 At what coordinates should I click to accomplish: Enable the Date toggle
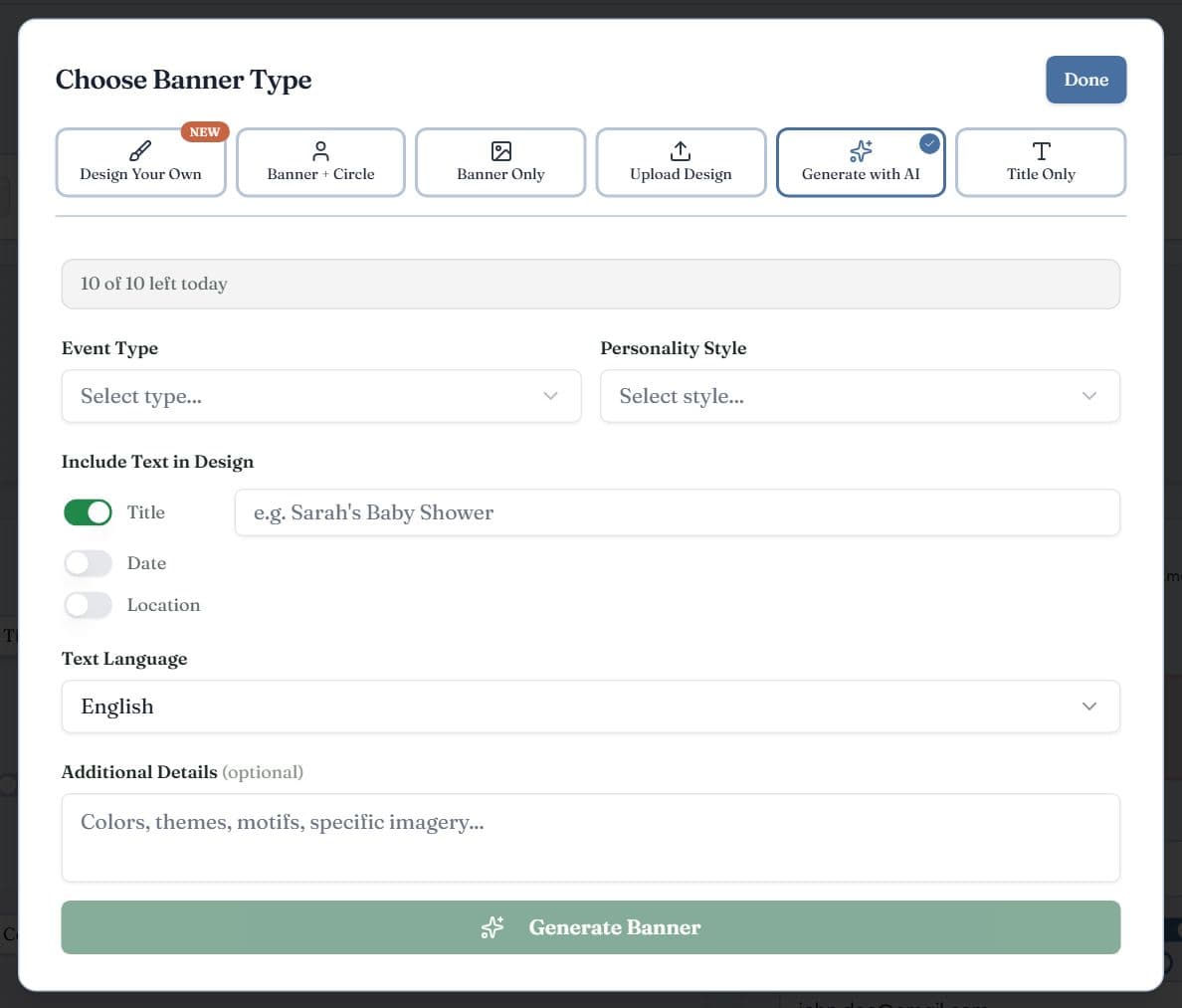(x=89, y=563)
